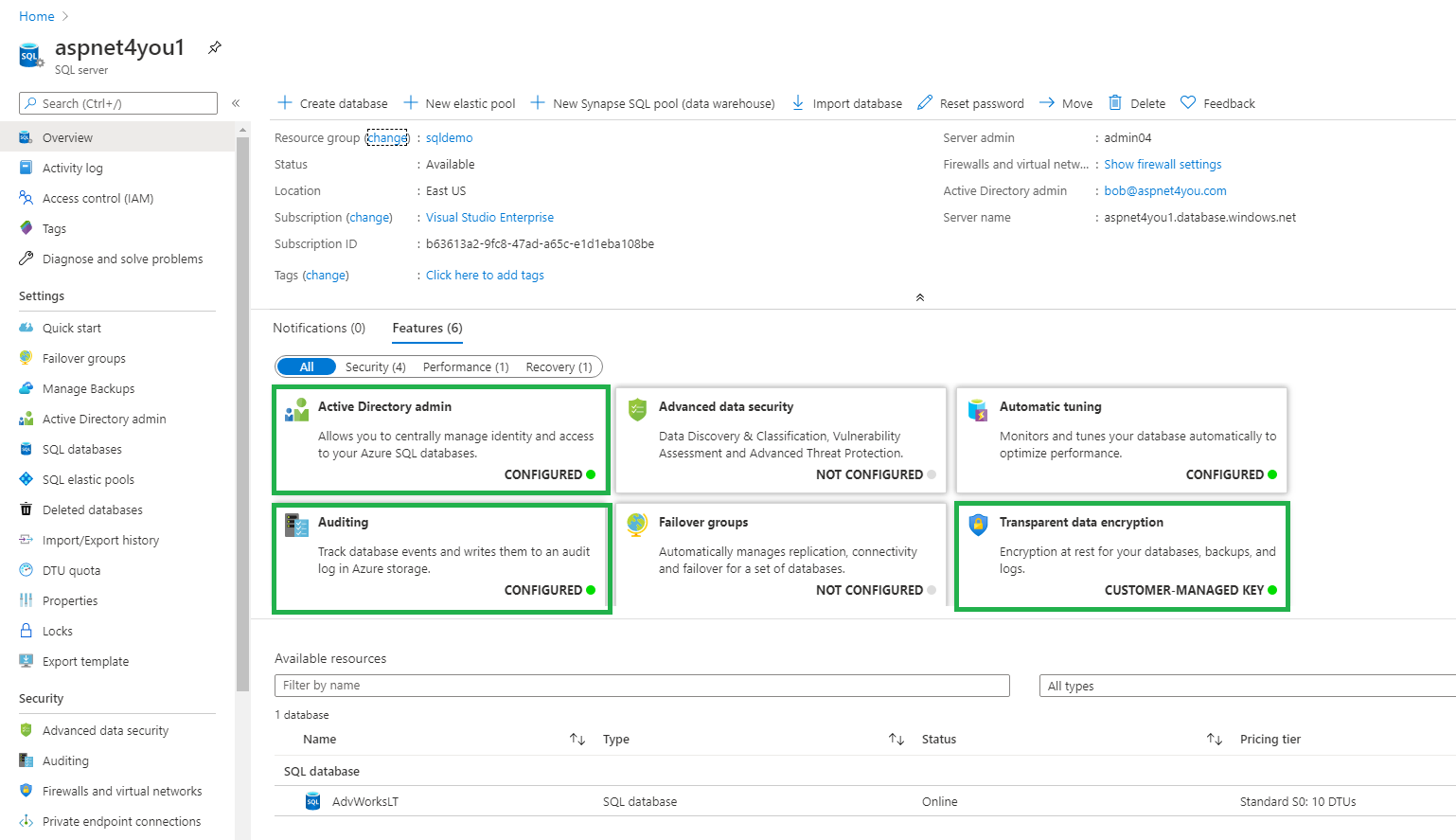This screenshot has width=1456, height=840.
Task: Click Tags change link
Action: (x=326, y=275)
